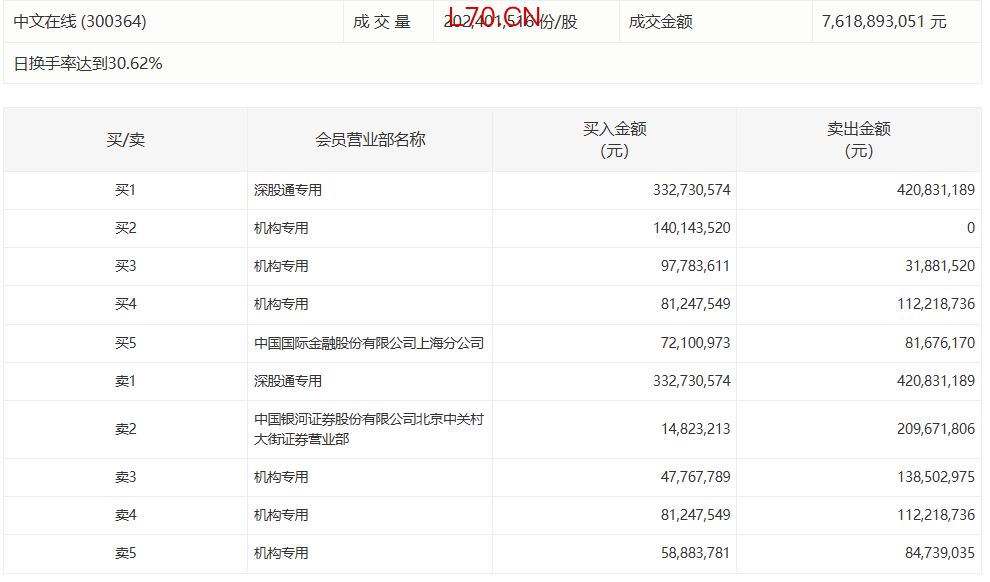Click the 日换手率达到30.62% notice text

[x=88, y=64]
